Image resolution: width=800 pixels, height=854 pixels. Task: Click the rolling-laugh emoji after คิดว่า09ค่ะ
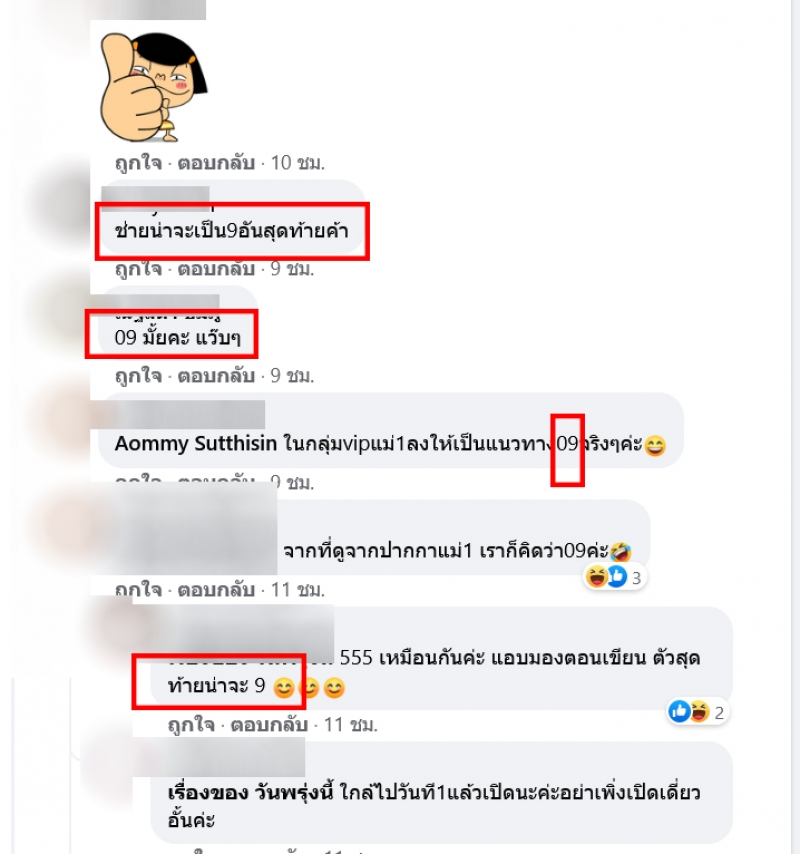[x=620, y=552]
